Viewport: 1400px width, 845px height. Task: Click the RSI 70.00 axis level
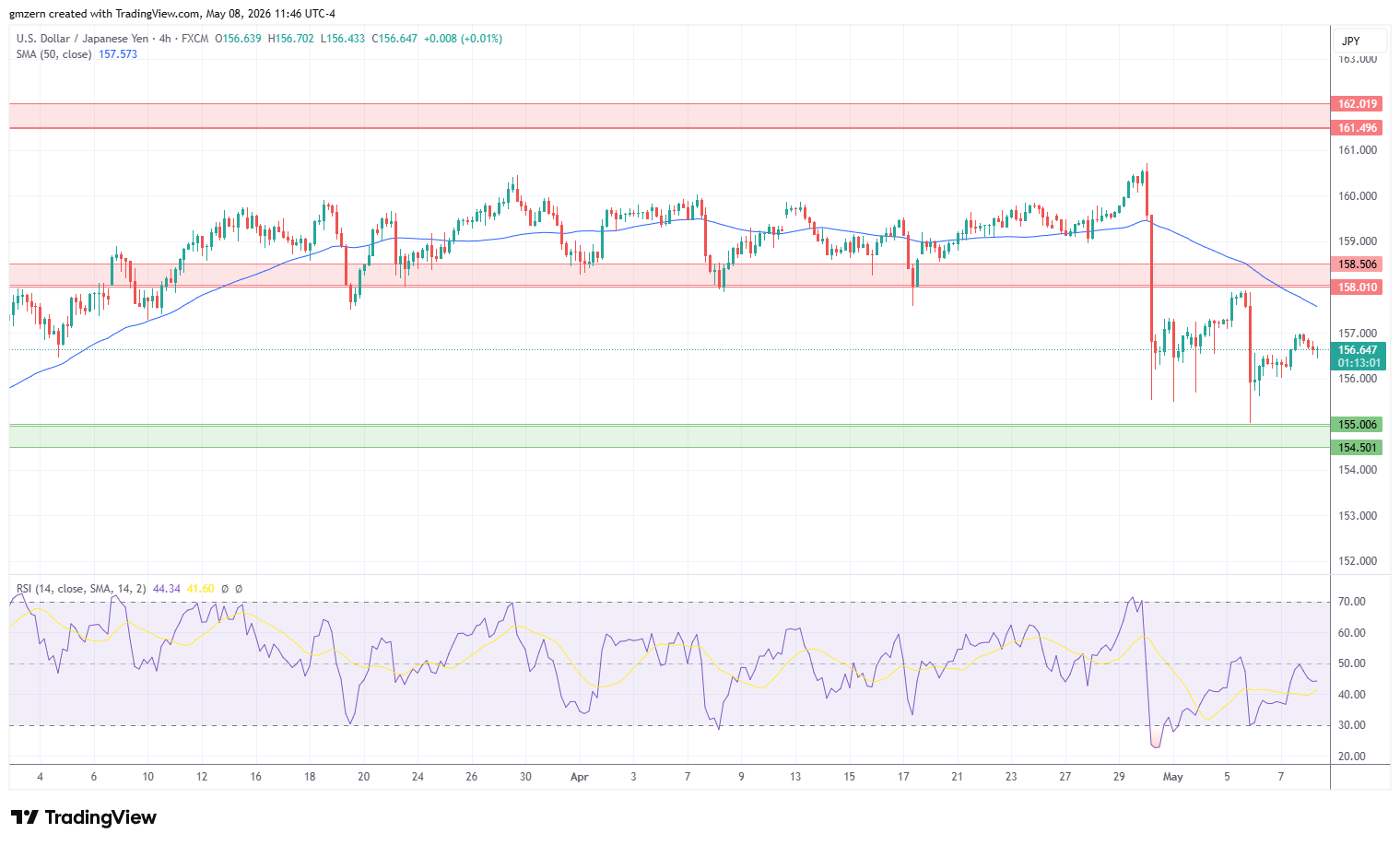pos(1352,602)
